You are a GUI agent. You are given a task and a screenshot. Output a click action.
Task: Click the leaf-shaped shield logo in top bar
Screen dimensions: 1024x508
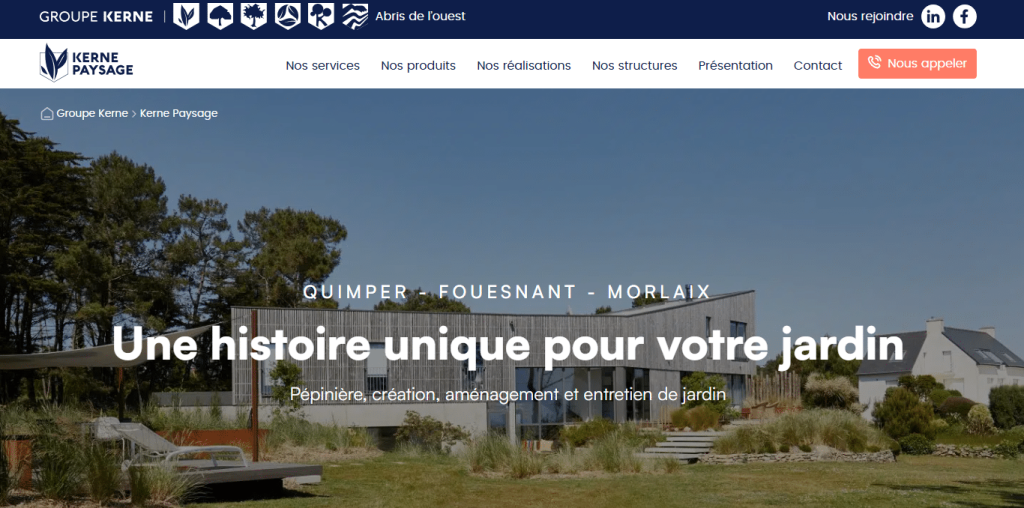pos(185,16)
